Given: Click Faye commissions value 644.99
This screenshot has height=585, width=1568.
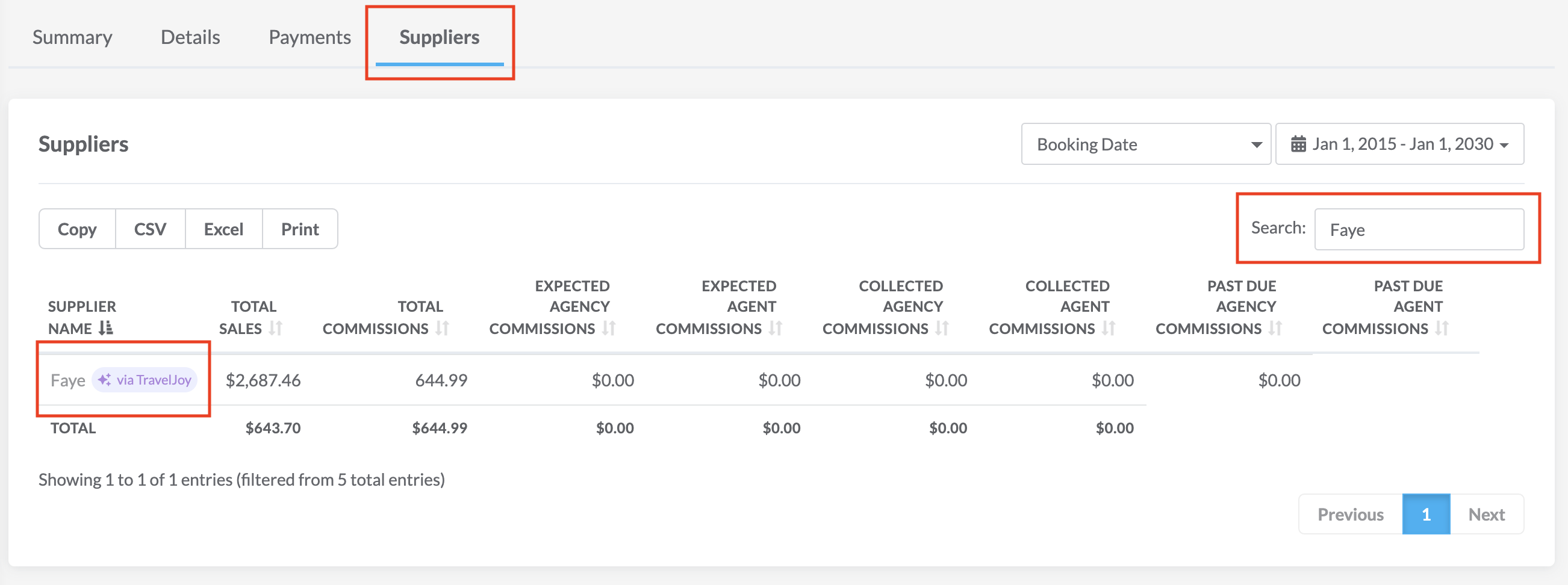Looking at the screenshot, I should (441, 381).
